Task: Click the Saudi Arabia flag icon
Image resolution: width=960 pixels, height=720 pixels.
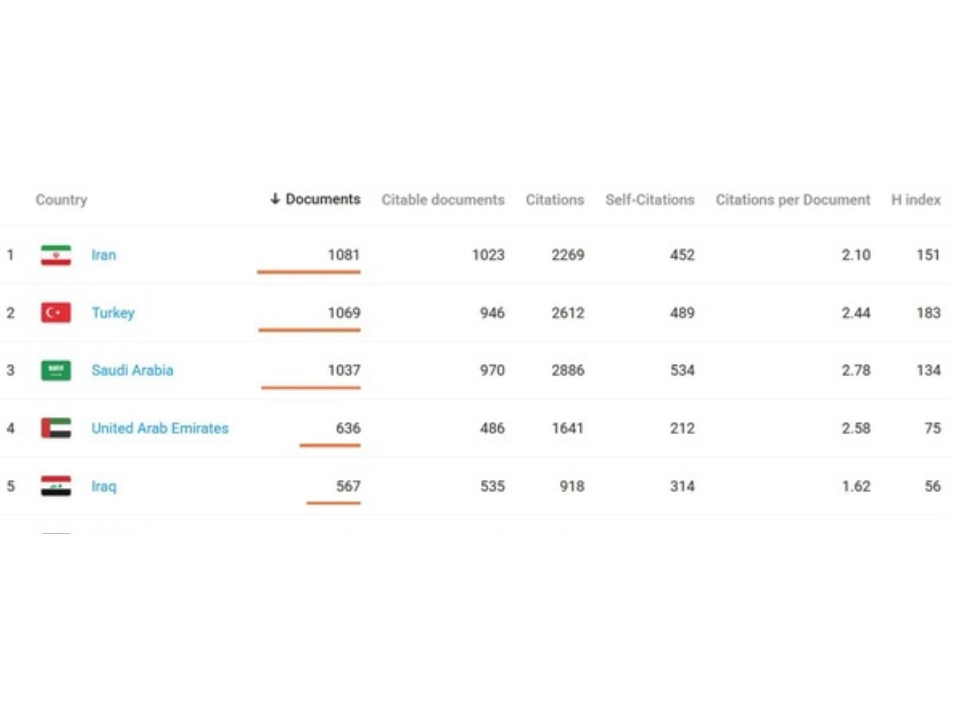Action: 56,370
